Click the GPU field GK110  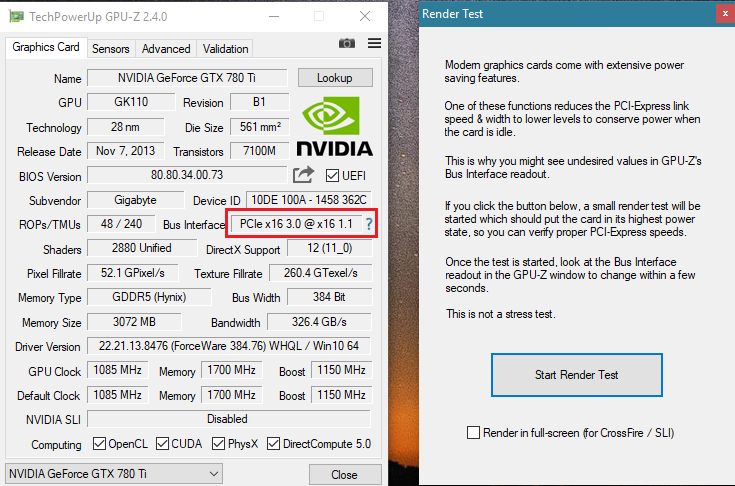131,102
